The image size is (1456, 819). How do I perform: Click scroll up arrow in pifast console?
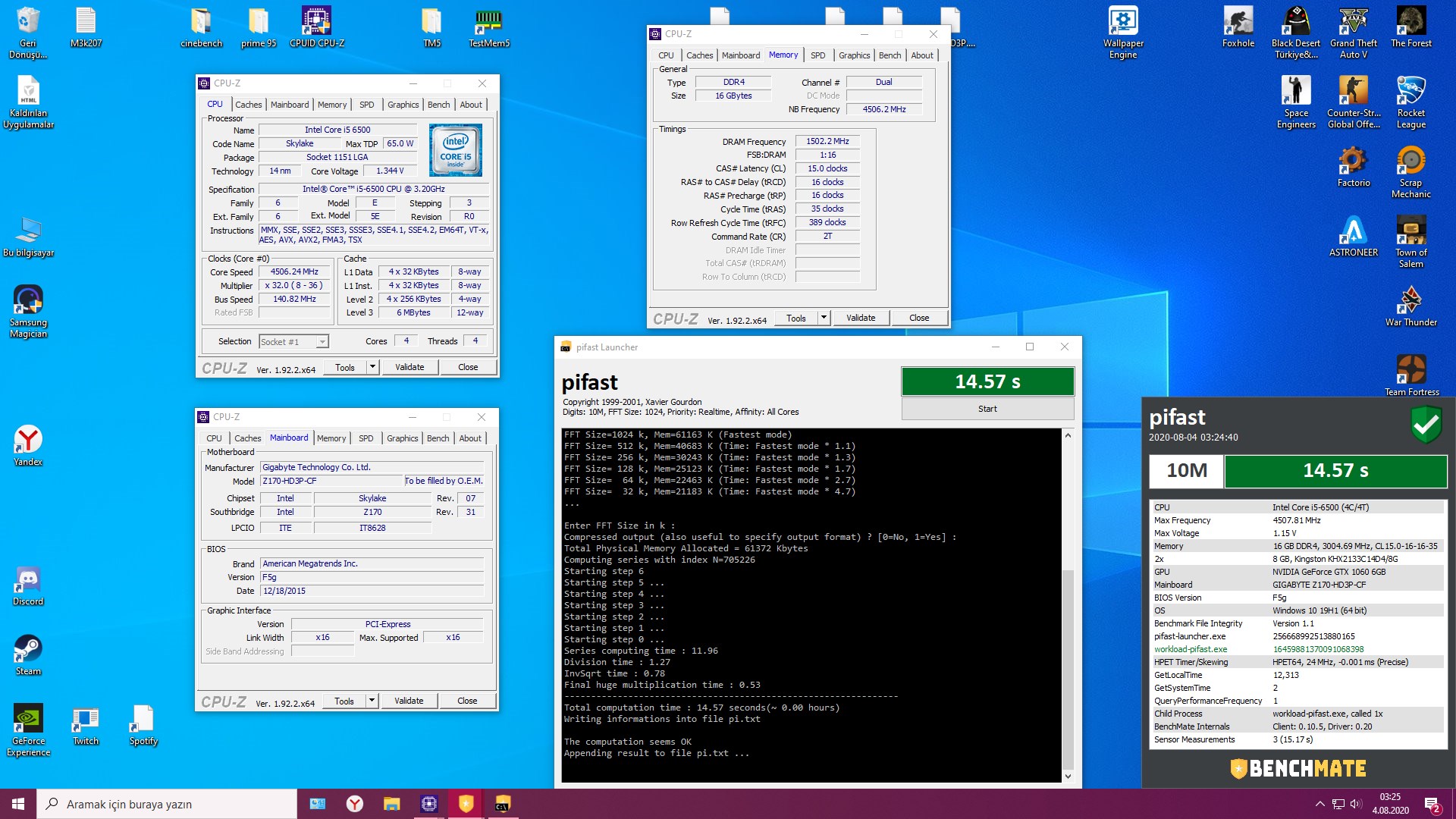(x=1068, y=435)
